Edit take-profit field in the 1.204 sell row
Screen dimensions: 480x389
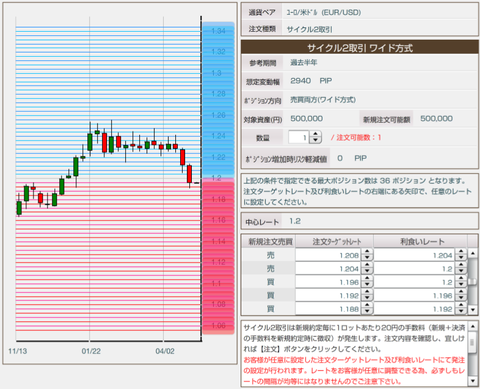(414, 269)
